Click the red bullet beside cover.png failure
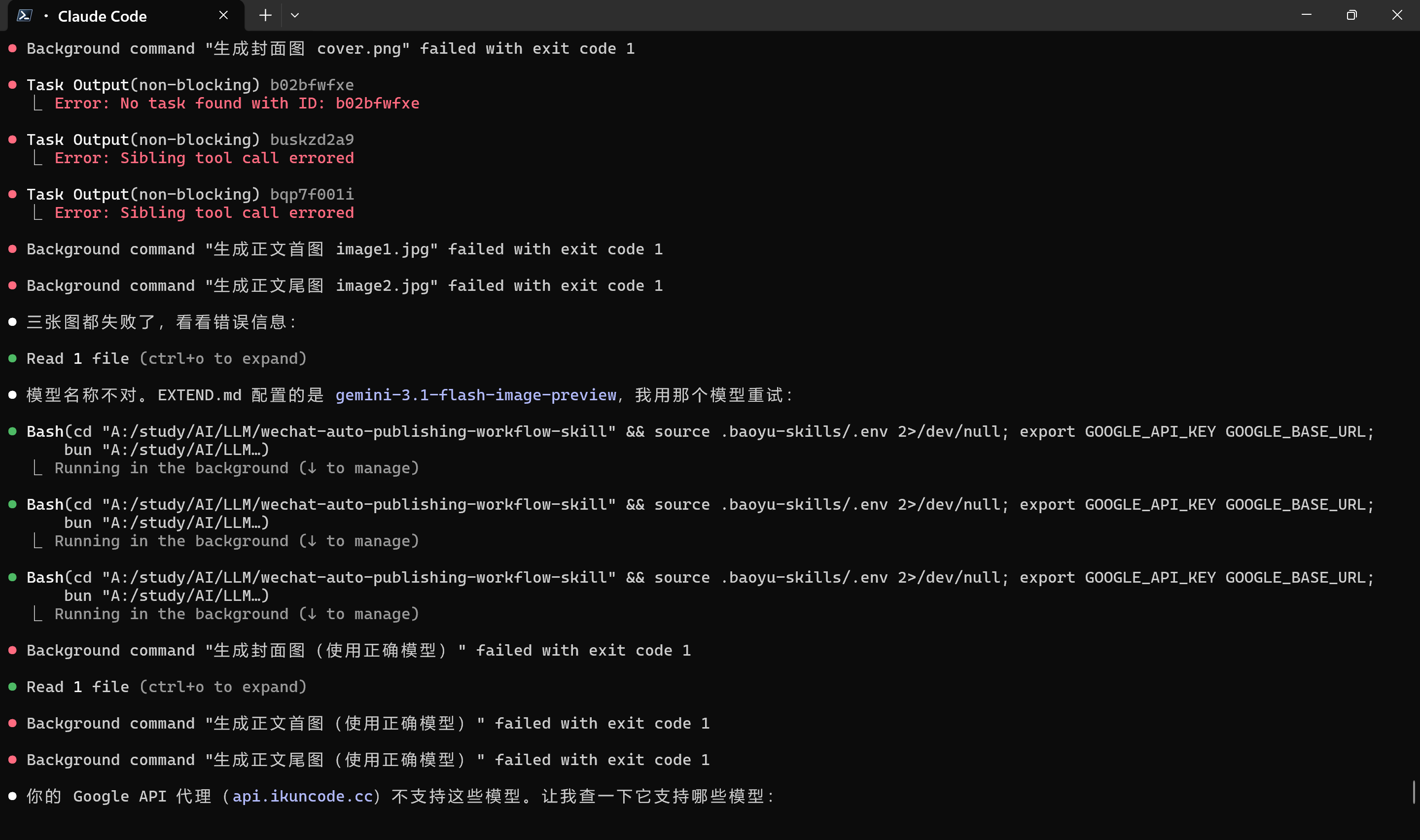The height and width of the screenshot is (840, 1420). coord(12,49)
